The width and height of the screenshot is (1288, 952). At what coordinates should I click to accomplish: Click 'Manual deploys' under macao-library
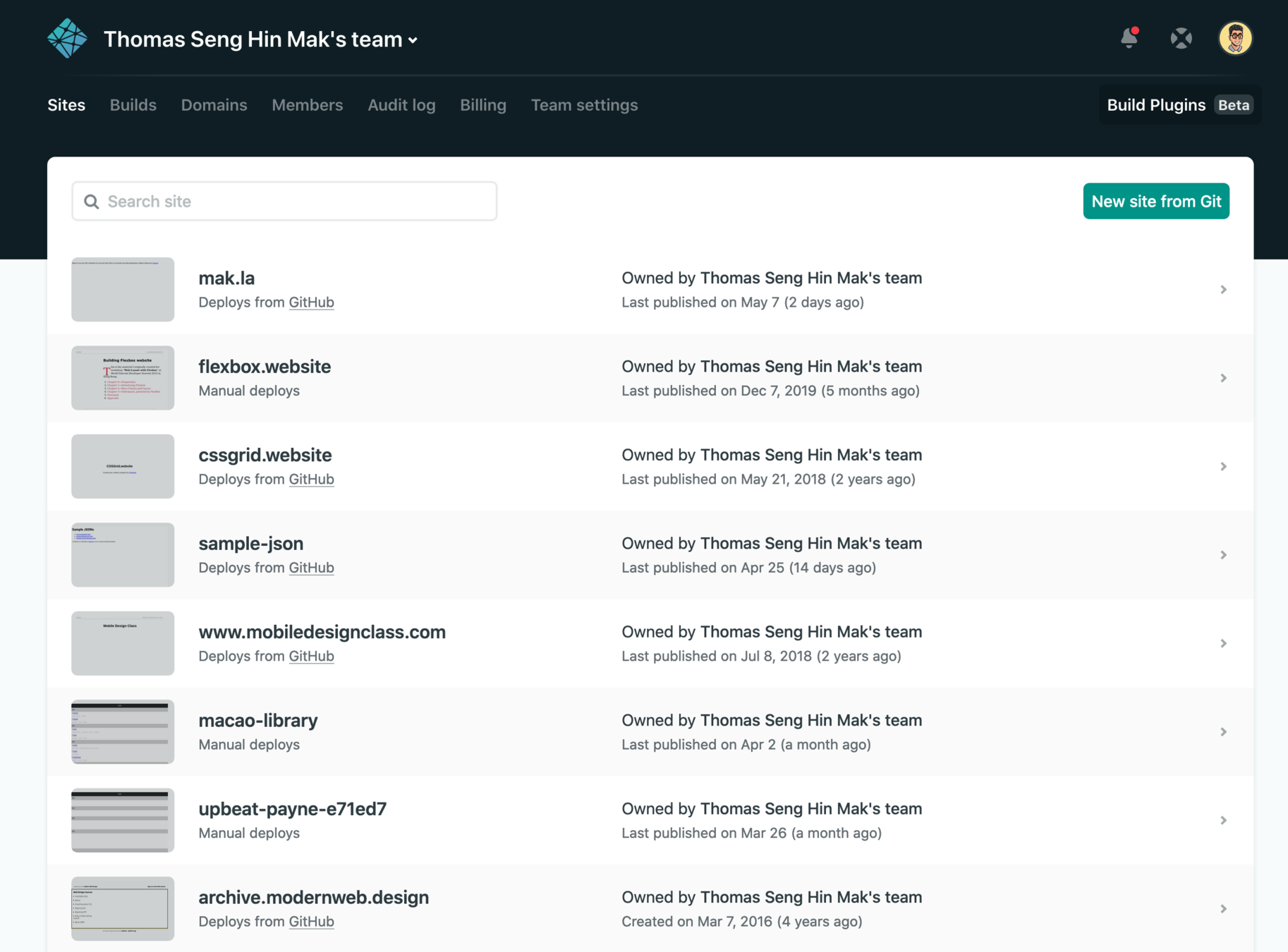[x=249, y=745]
